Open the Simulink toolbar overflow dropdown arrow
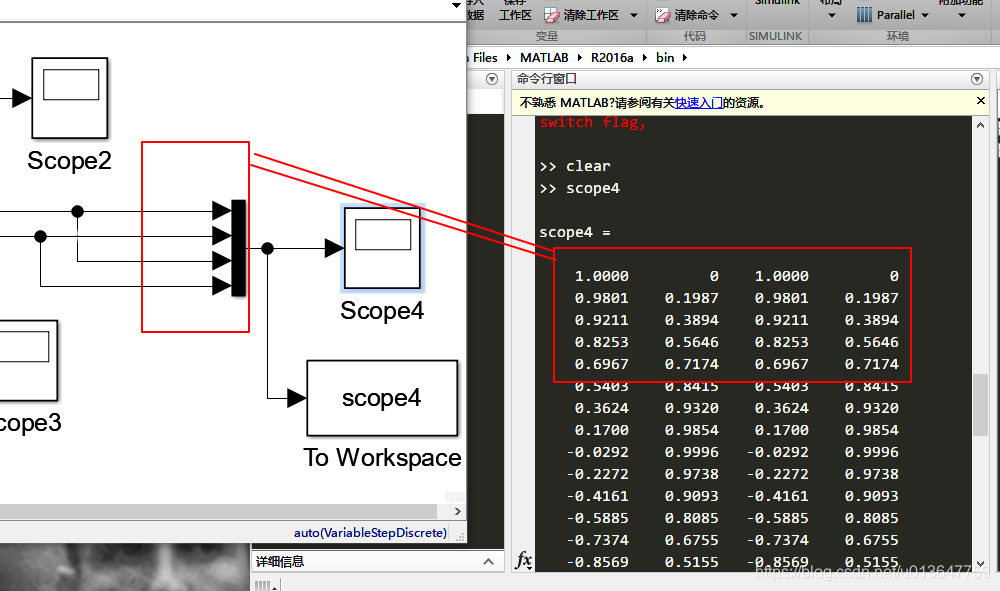The height and width of the screenshot is (591, 1000). coord(456,5)
